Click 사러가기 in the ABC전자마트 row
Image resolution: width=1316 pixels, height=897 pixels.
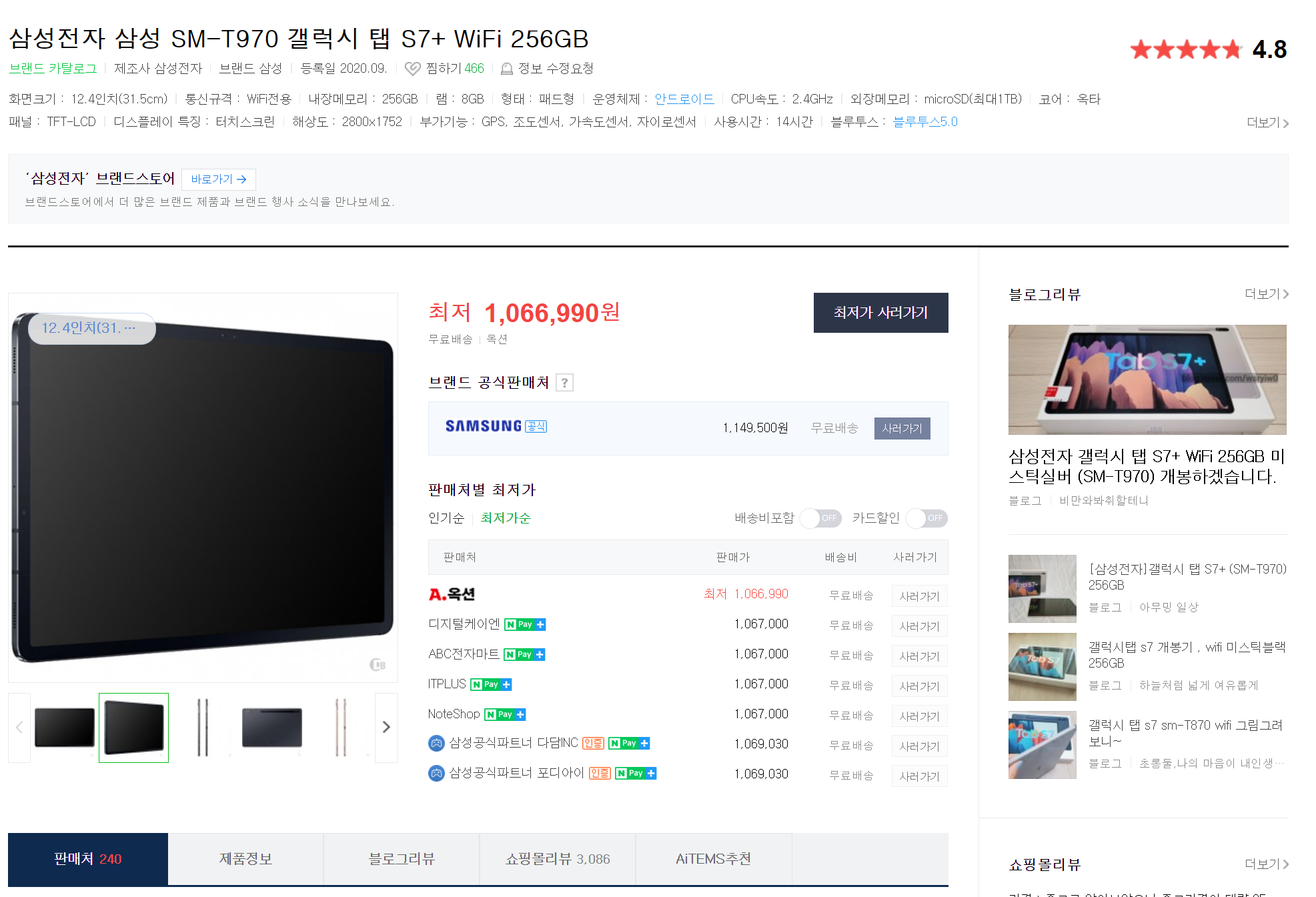pos(919,656)
